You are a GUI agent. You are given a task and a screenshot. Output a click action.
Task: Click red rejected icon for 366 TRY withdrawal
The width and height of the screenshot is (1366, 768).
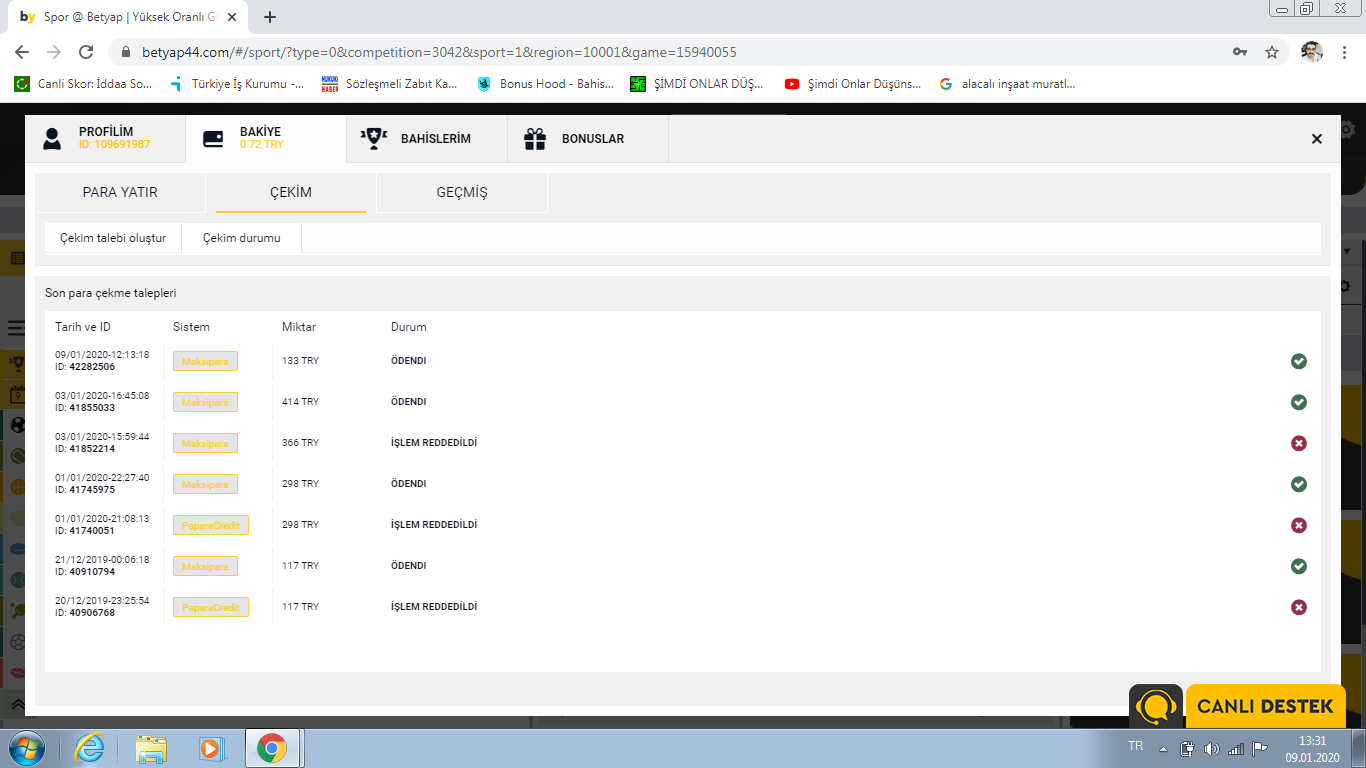tap(1298, 443)
